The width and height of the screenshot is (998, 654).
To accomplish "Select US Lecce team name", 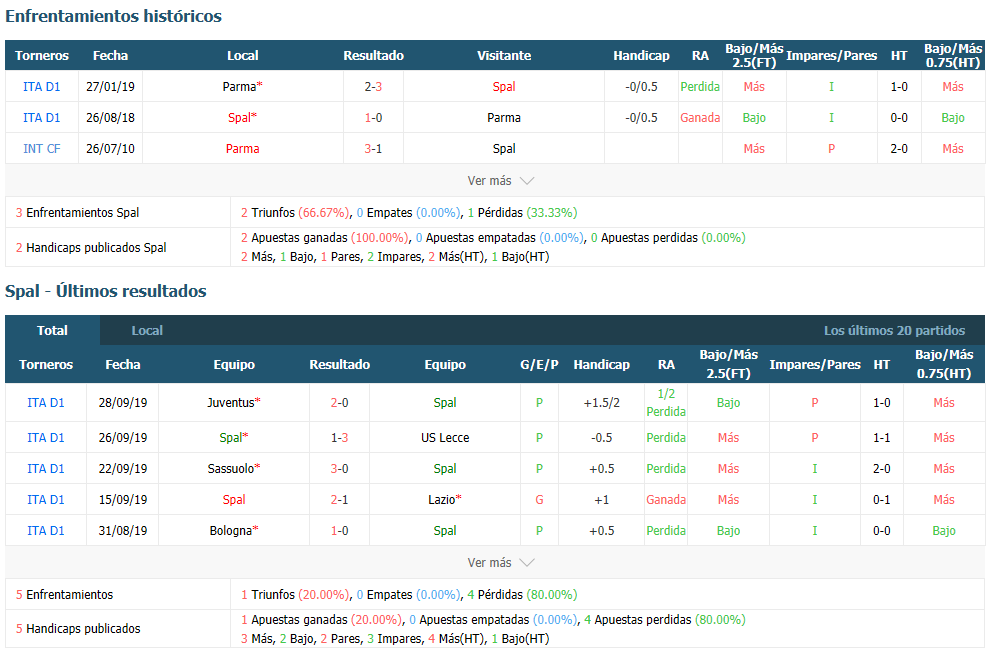I will click(445, 438).
